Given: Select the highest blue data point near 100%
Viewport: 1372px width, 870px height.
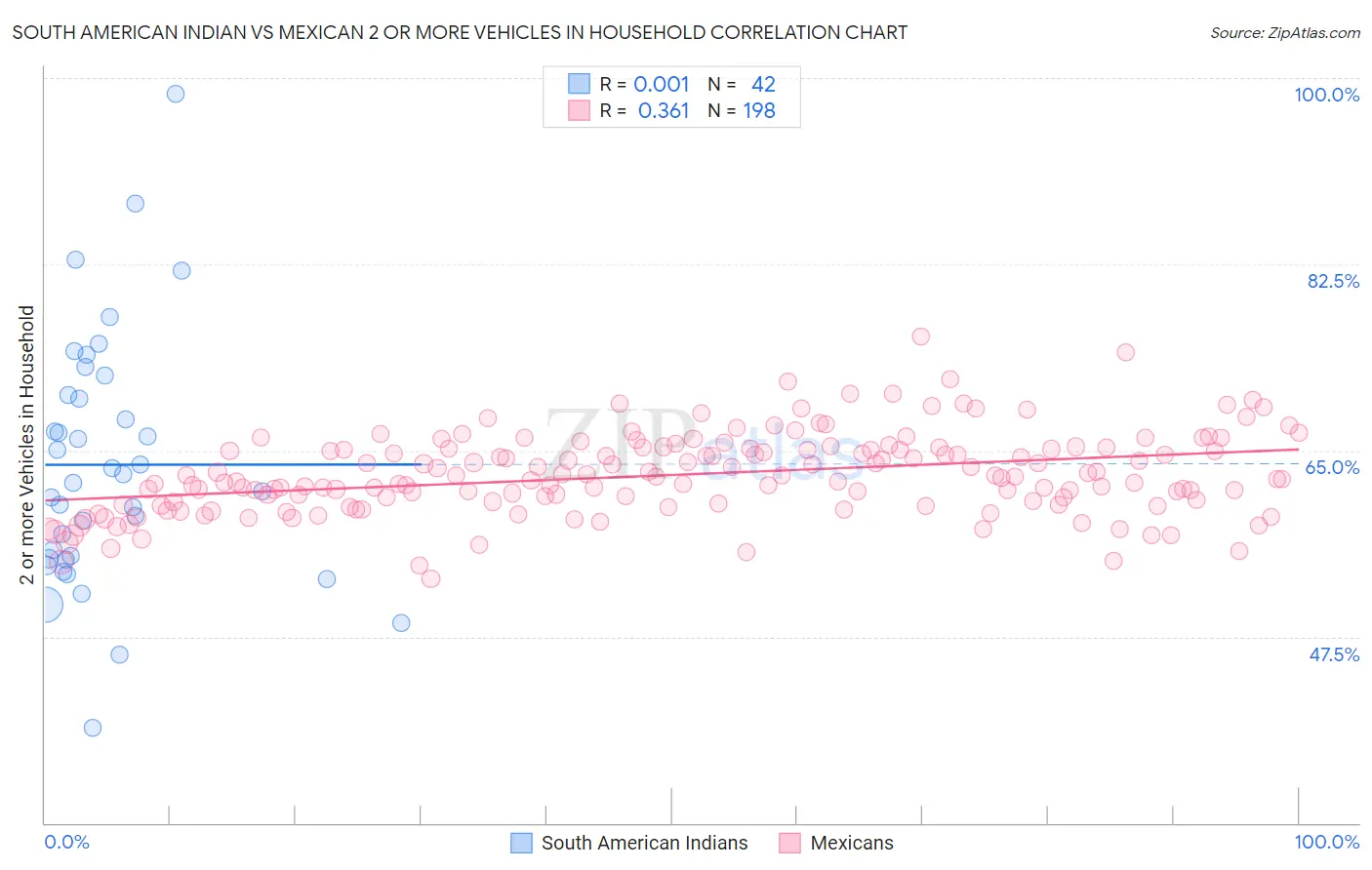Looking at the screenshot, I should tap(176, 94).
